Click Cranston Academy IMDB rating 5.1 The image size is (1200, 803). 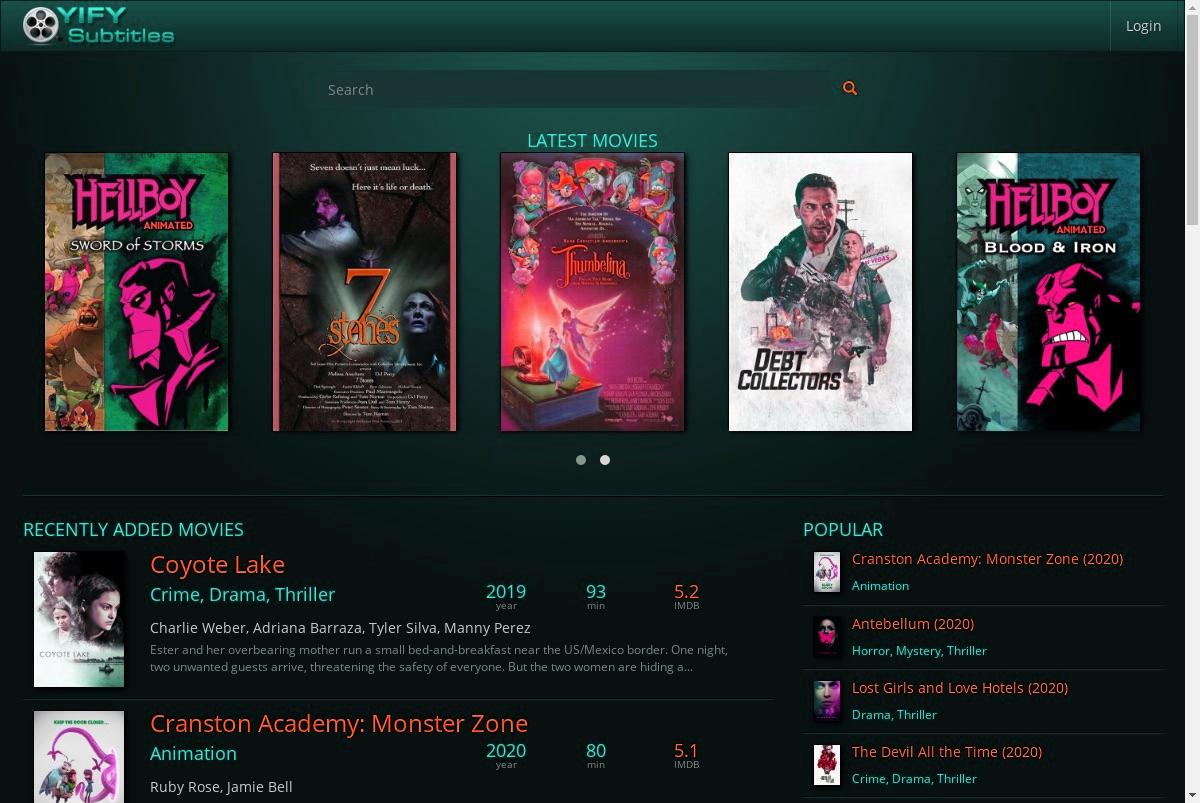click(x=686, y=755)
